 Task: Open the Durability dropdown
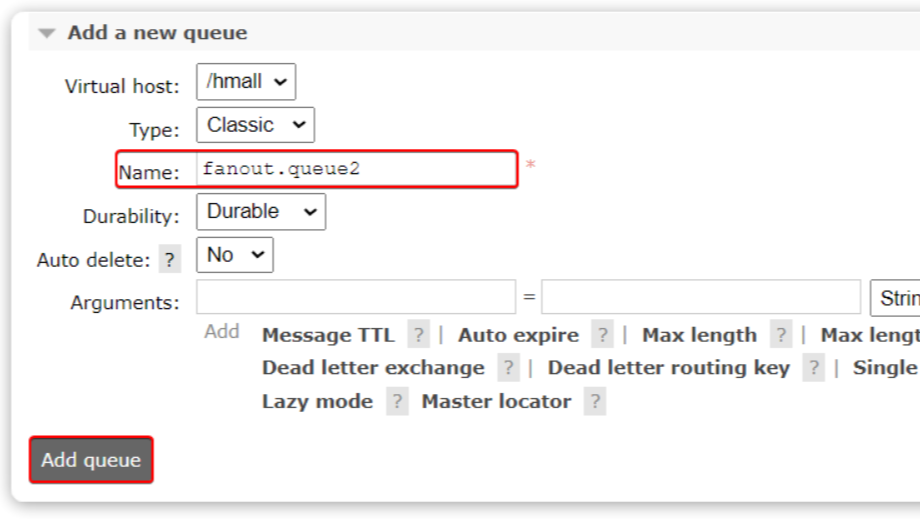click(x=260, y=212)
